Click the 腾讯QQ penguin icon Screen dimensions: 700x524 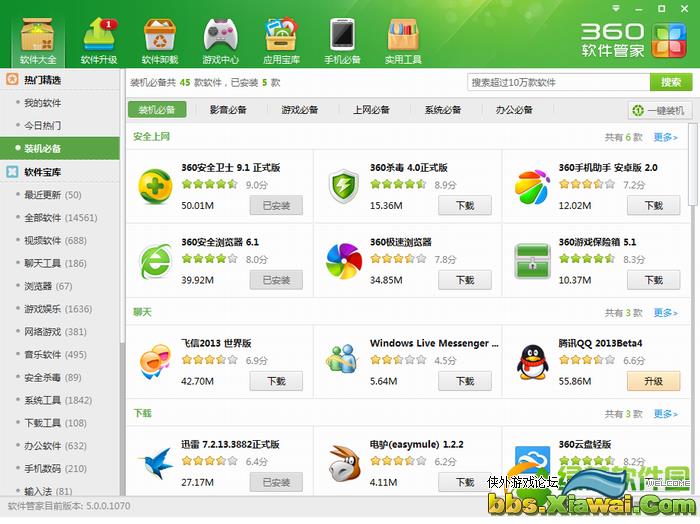pyautogui.click(x=532, y=362)
